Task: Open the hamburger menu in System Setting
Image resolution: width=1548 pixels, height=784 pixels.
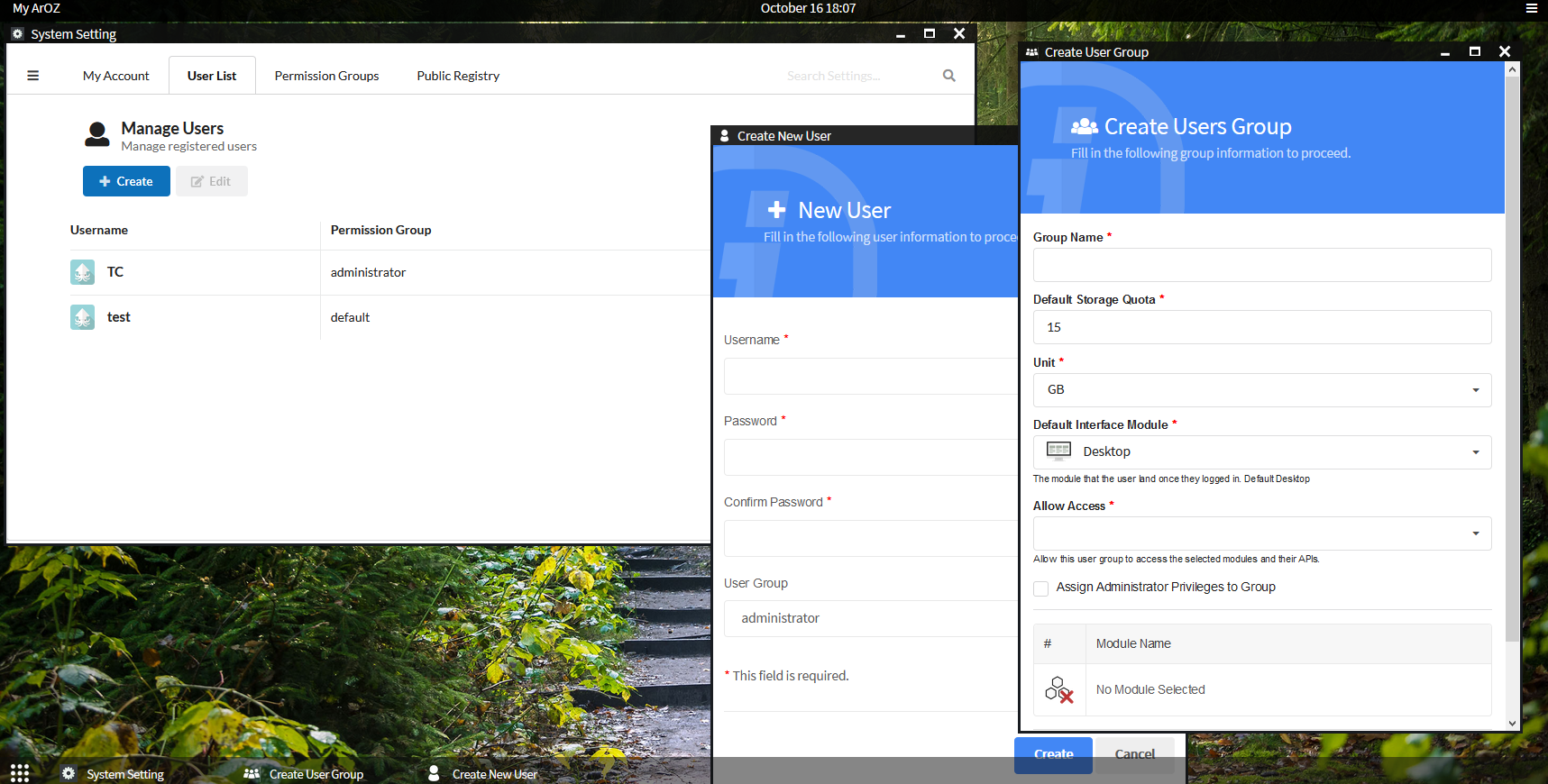Action: (x=33, y=76)
